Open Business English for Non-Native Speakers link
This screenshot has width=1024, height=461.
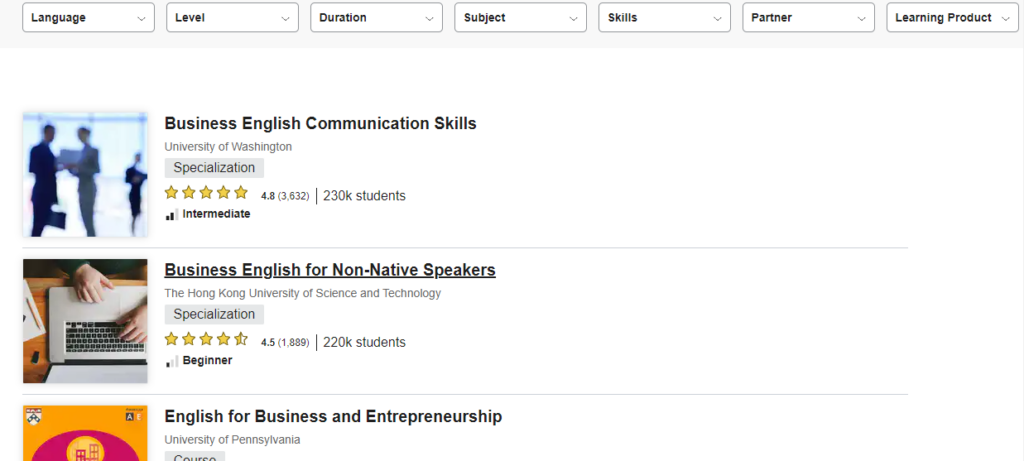pyautogui.click(x=330, y=270)
